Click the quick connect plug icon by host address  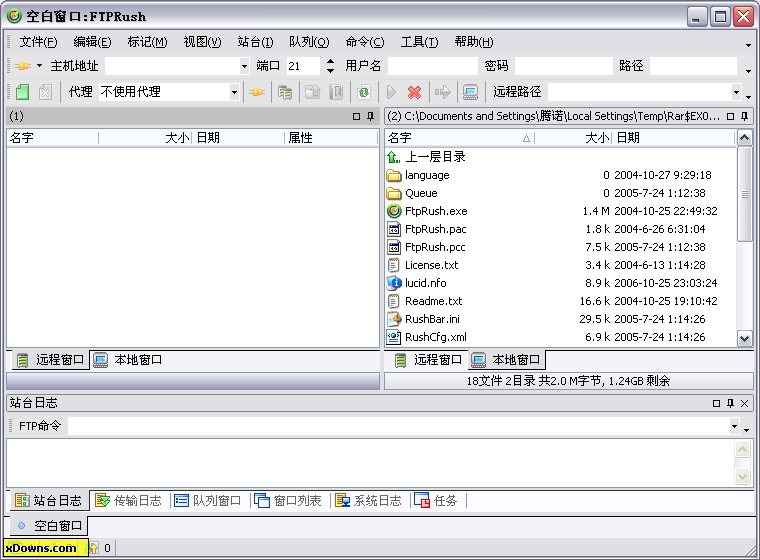[23, 65]
